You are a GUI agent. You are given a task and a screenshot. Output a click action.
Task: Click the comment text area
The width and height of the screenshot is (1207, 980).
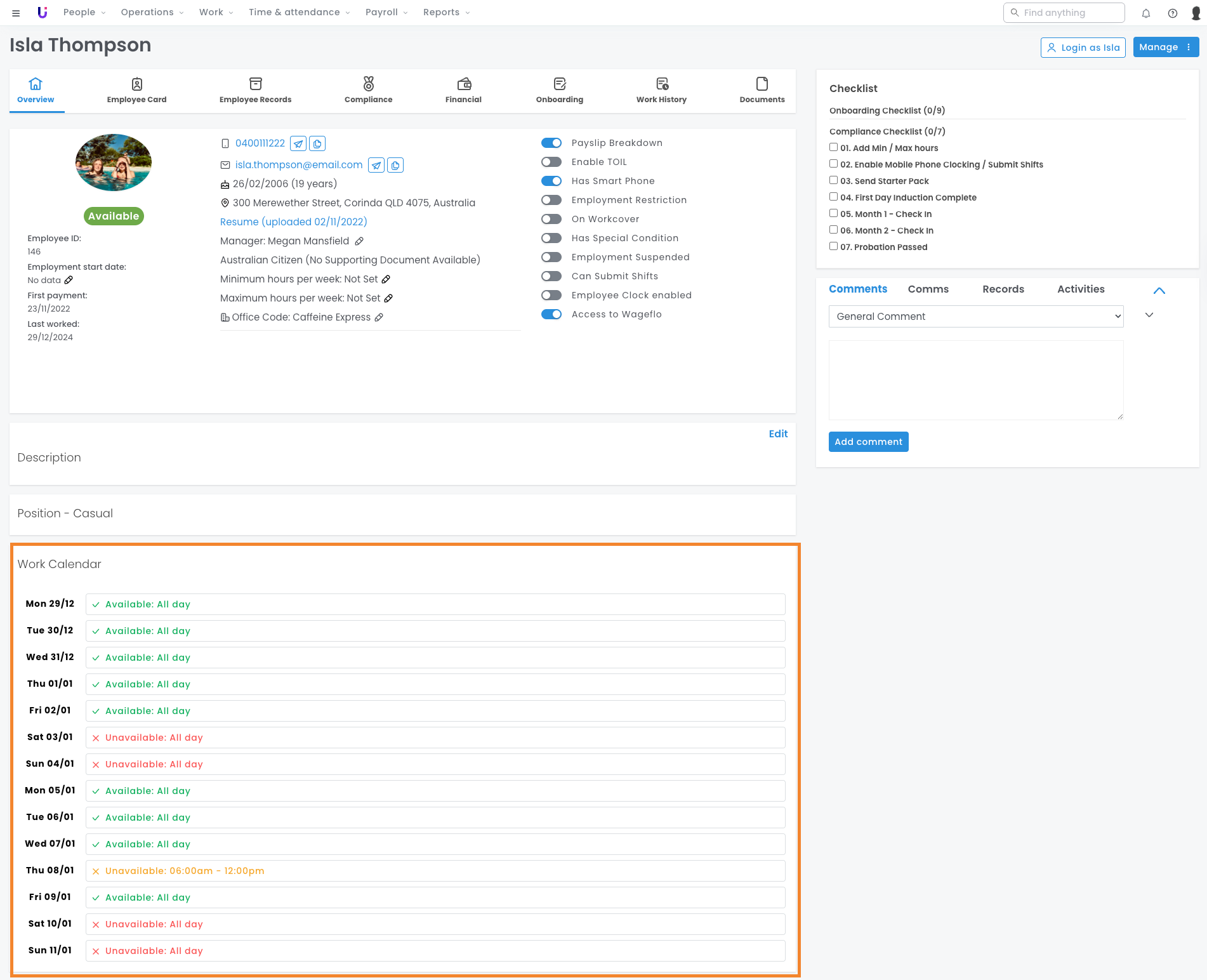tap(975, 380)
